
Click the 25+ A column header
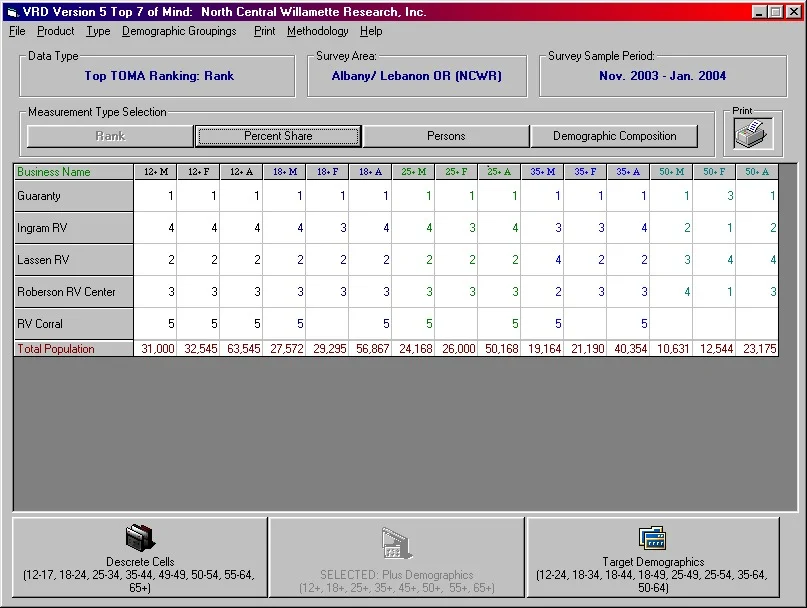pos(499,172)
